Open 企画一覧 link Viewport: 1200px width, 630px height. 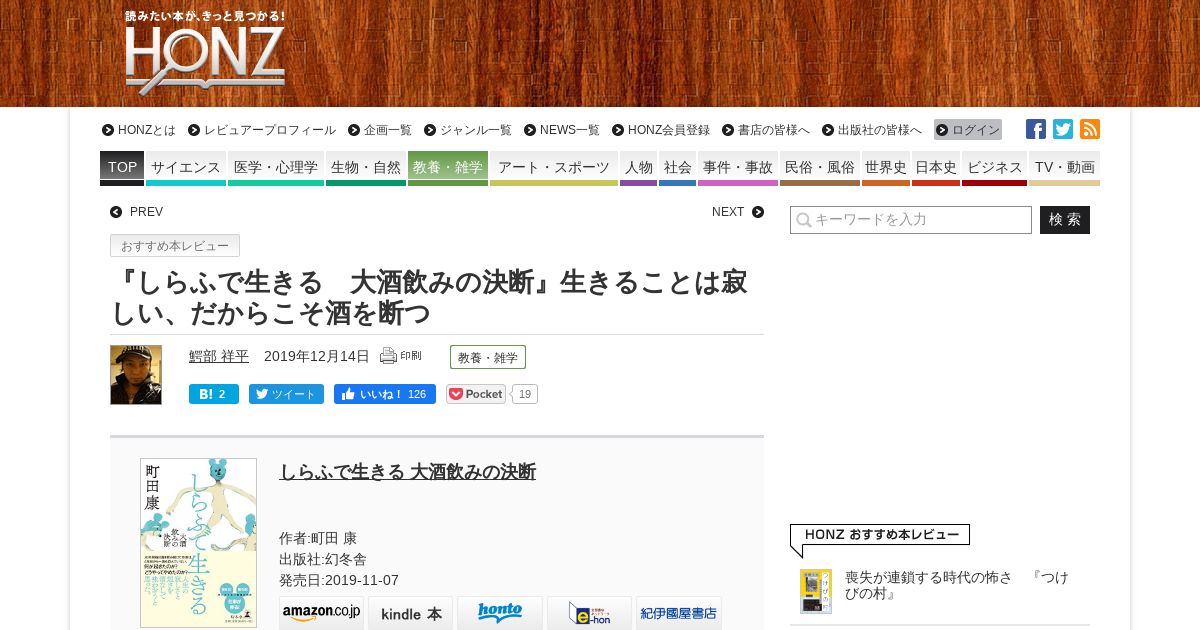380,130
